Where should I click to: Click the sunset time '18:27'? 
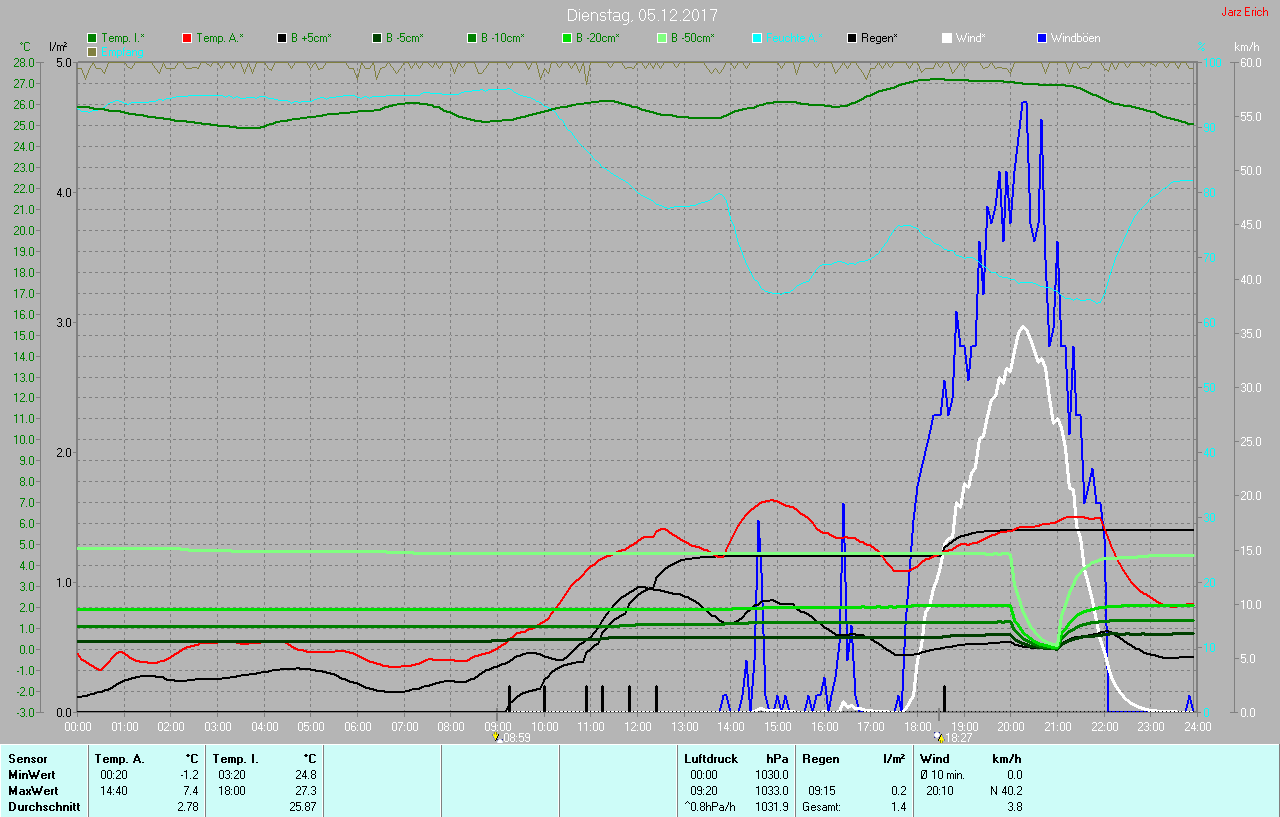[x=957, y=738]
